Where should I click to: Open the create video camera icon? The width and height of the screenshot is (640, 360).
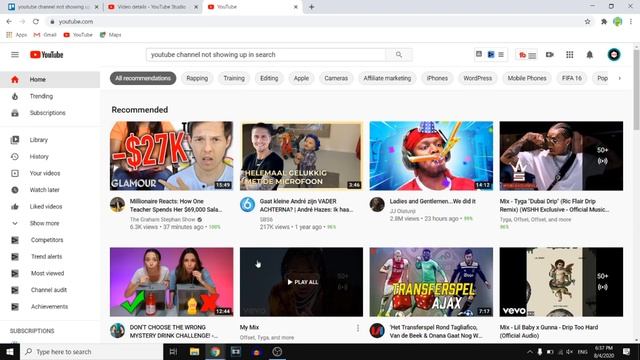550,54
